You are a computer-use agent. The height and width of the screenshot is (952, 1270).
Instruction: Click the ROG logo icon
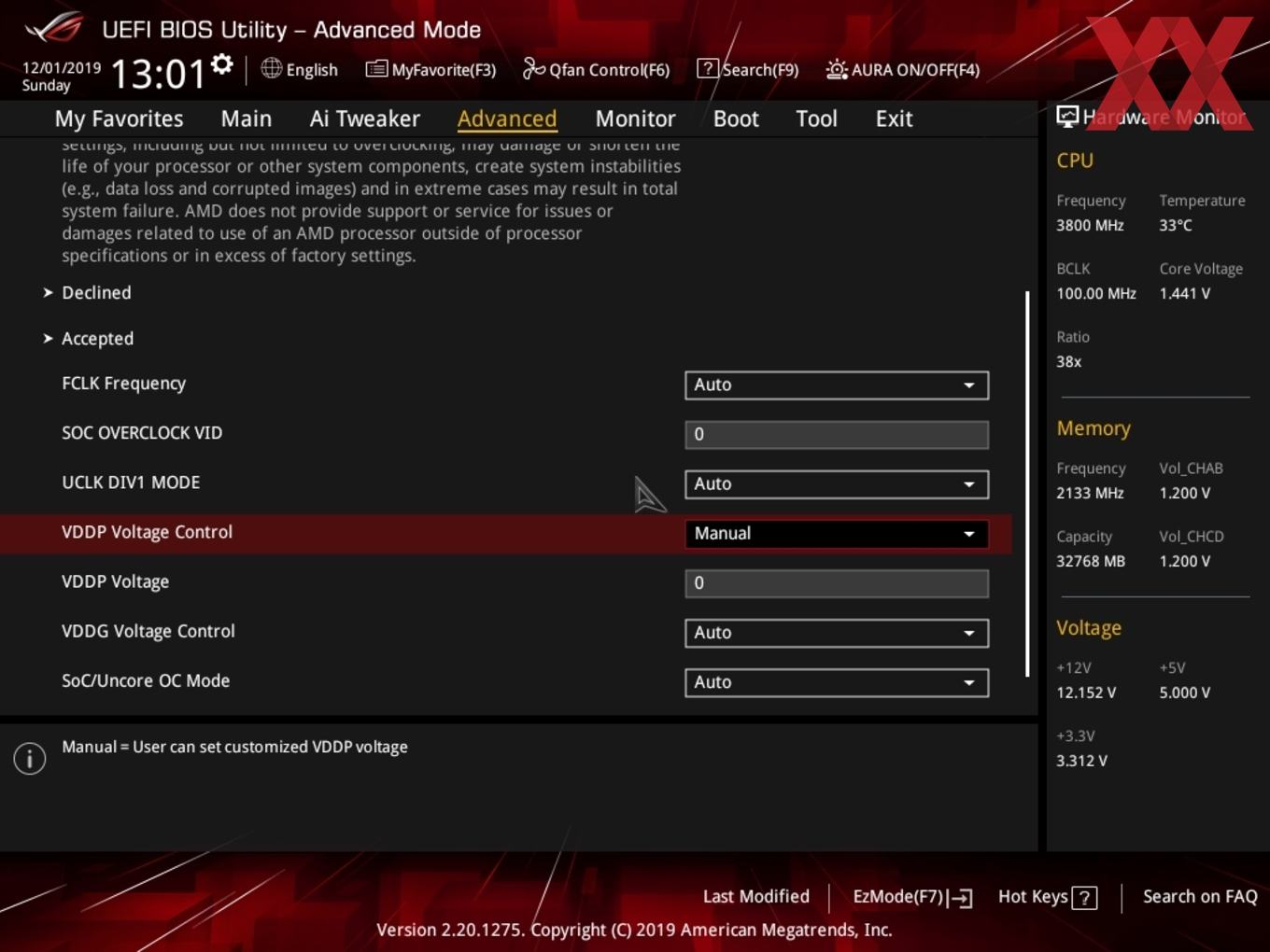tap(53, 28)
